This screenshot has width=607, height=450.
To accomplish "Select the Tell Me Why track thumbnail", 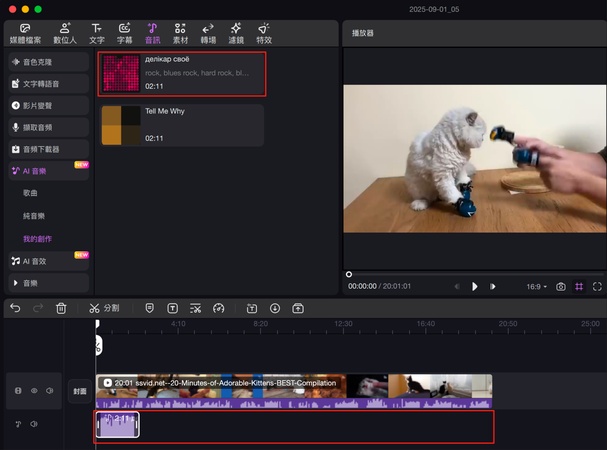I will [x=121, y=125].
